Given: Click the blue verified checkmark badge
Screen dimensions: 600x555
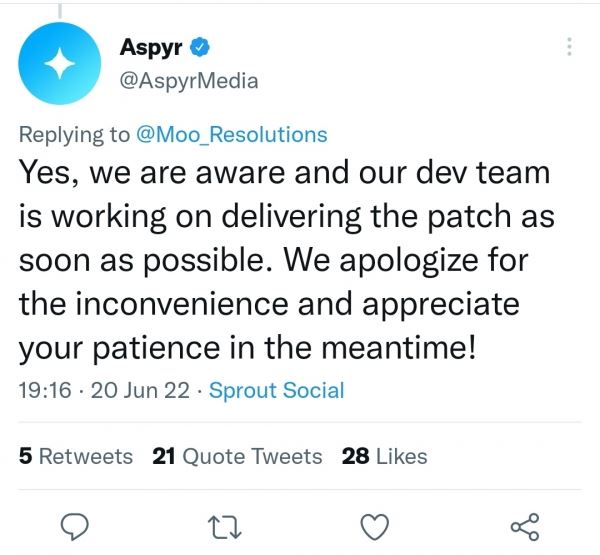Looking at the screenshot, I should click(200, 47).
